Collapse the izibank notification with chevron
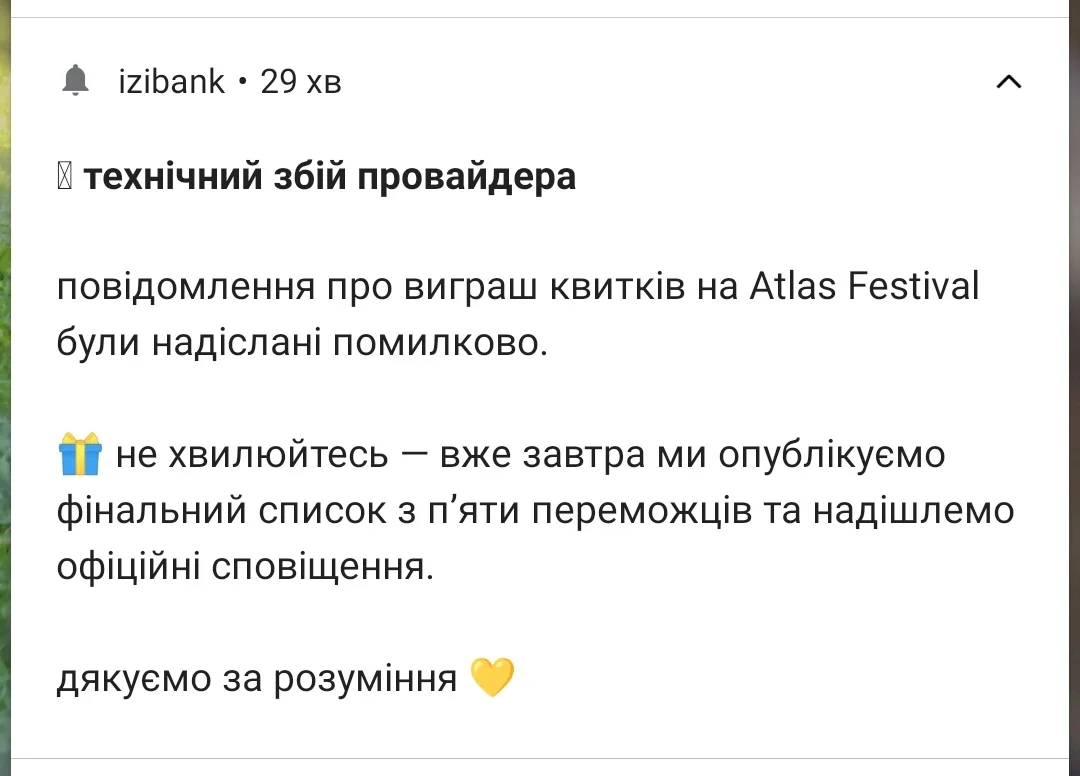 click(x=1008, y=82)
